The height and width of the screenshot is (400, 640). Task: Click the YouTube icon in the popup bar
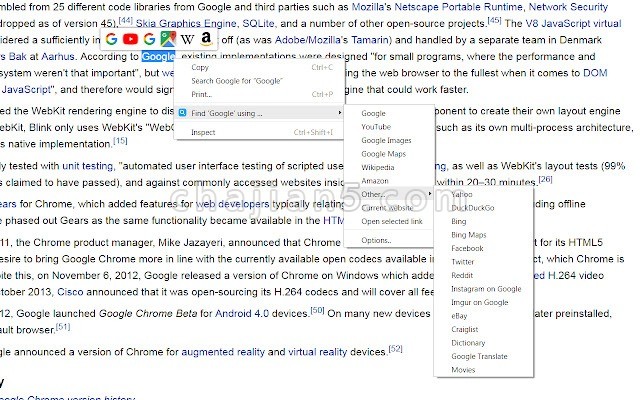coord(130,39)
